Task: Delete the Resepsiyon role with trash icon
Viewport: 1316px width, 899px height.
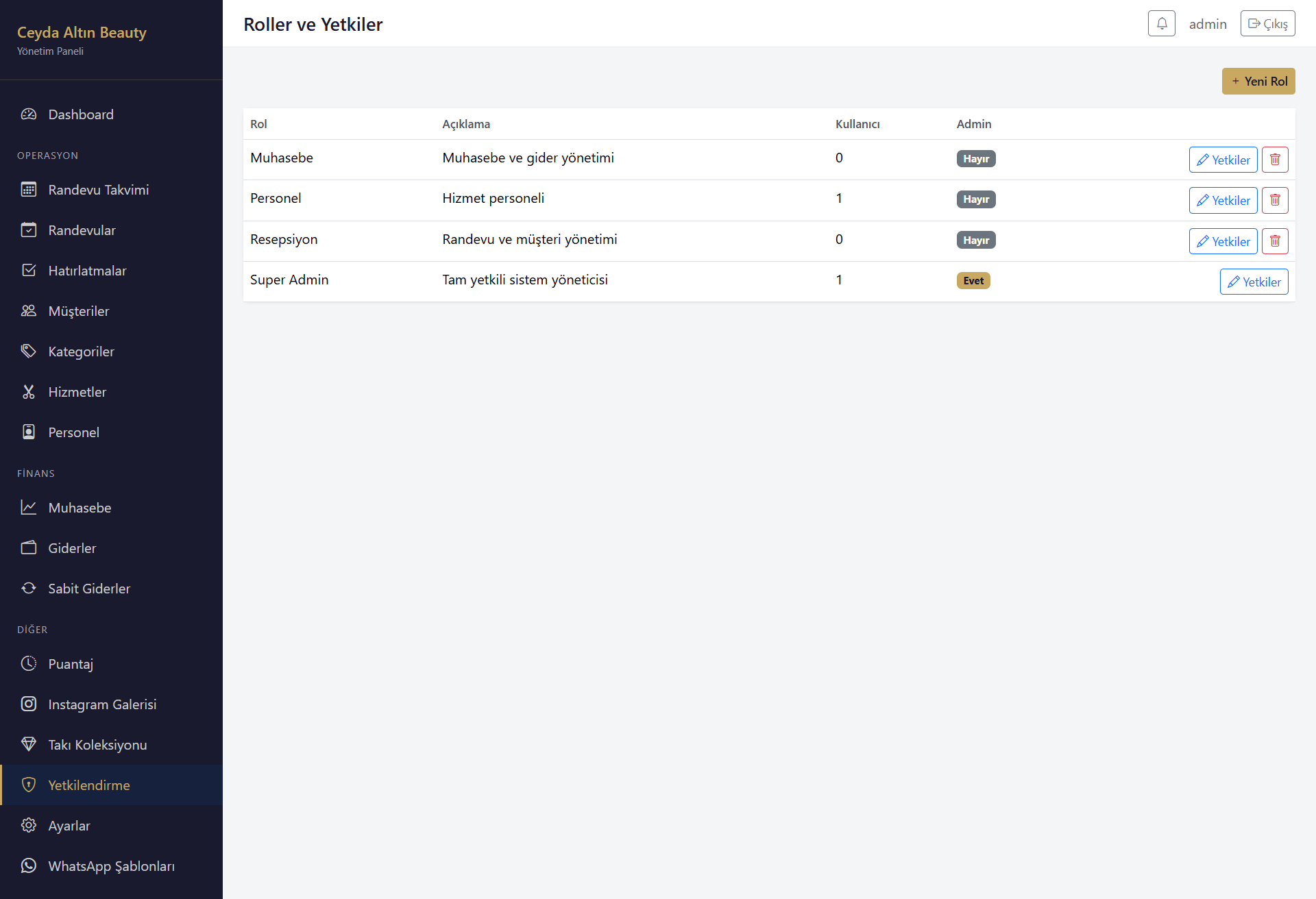Action: tap(1275, 241)
